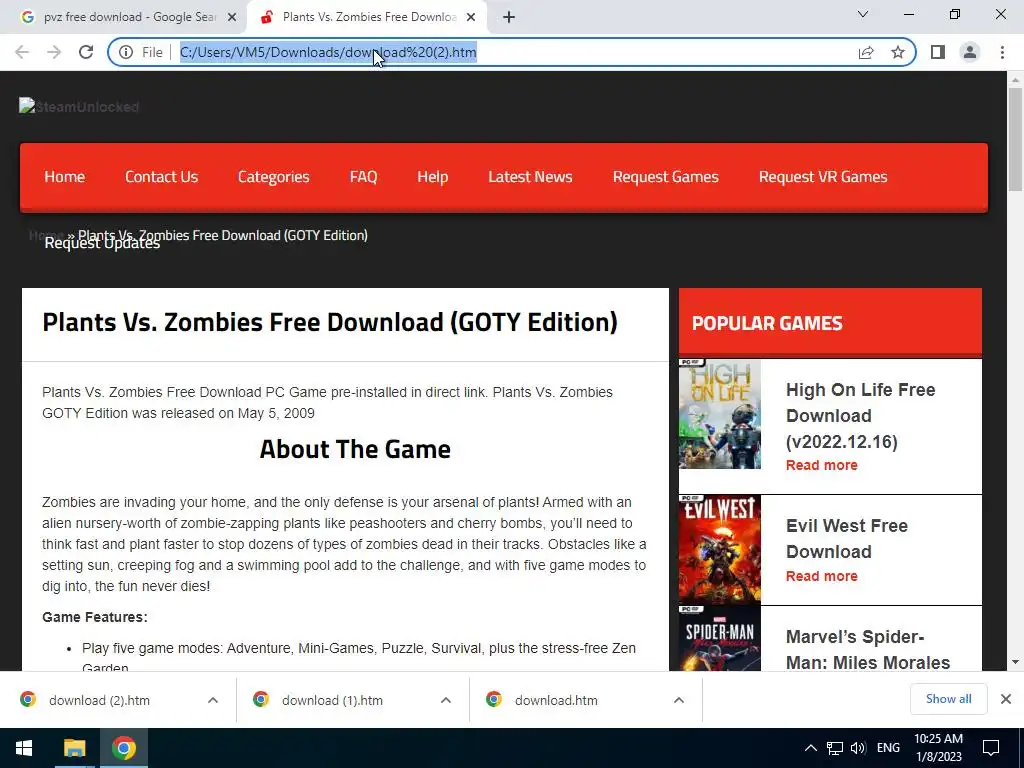The image size is (1024, 768).
Task: Open Contact Us in the red menu
Action: tap(161, 177)
